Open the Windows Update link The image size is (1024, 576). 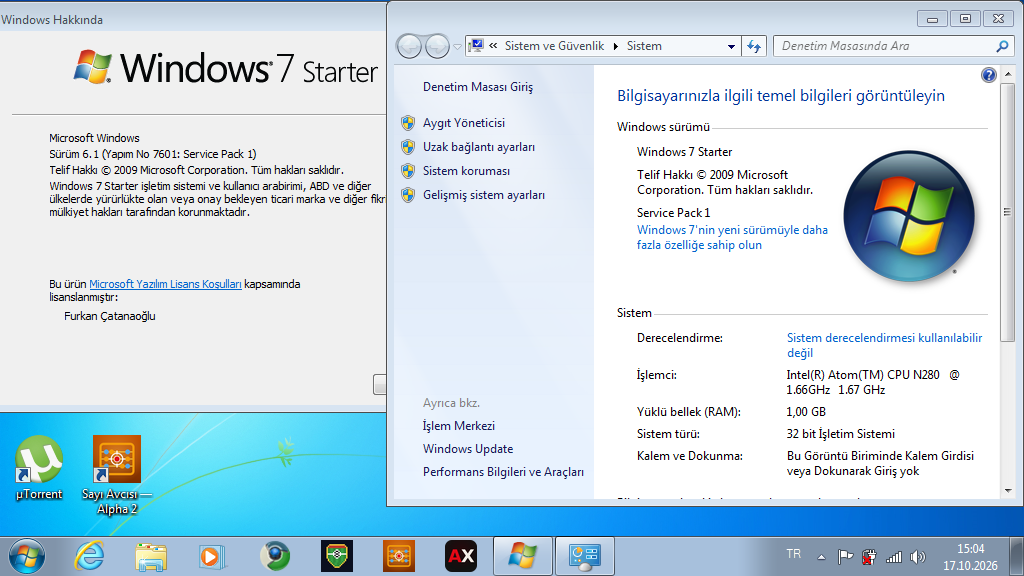pos(468,449)
